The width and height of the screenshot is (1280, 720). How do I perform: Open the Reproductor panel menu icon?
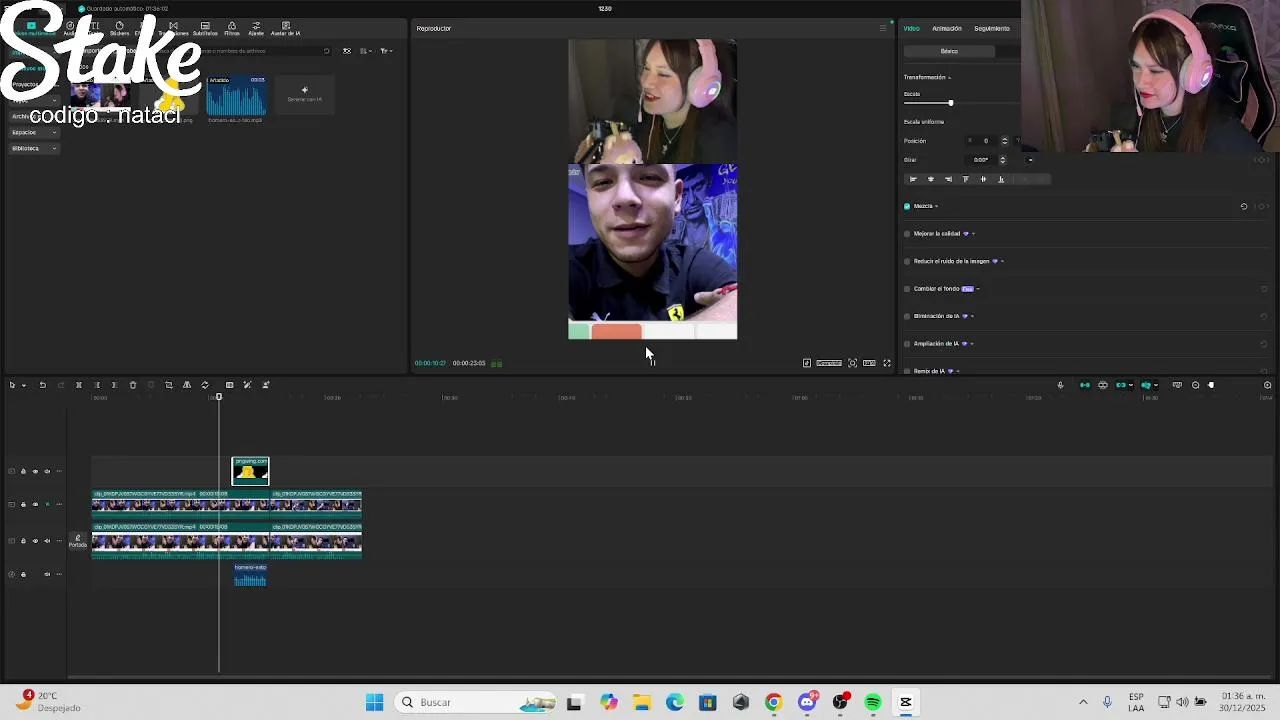pos(882,28)
